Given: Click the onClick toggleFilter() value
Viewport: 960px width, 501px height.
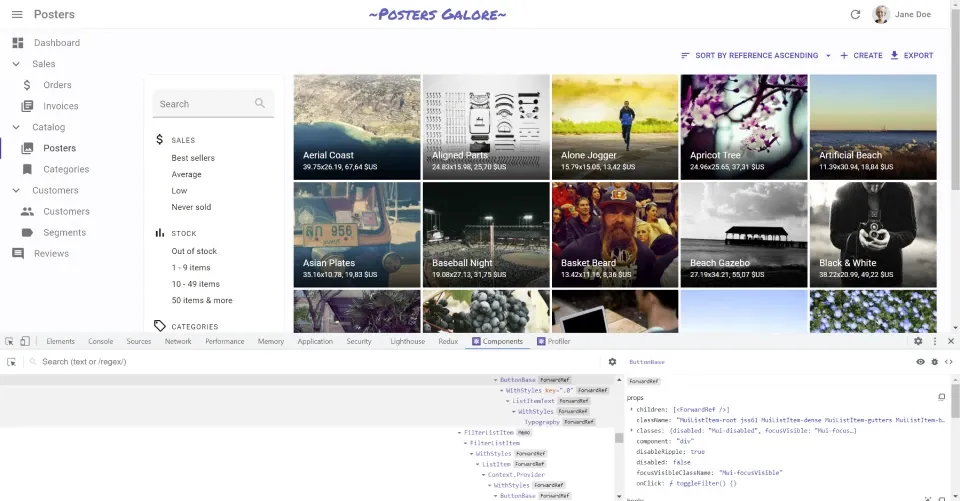Looking at the screenshot, I should coord(703,483).
